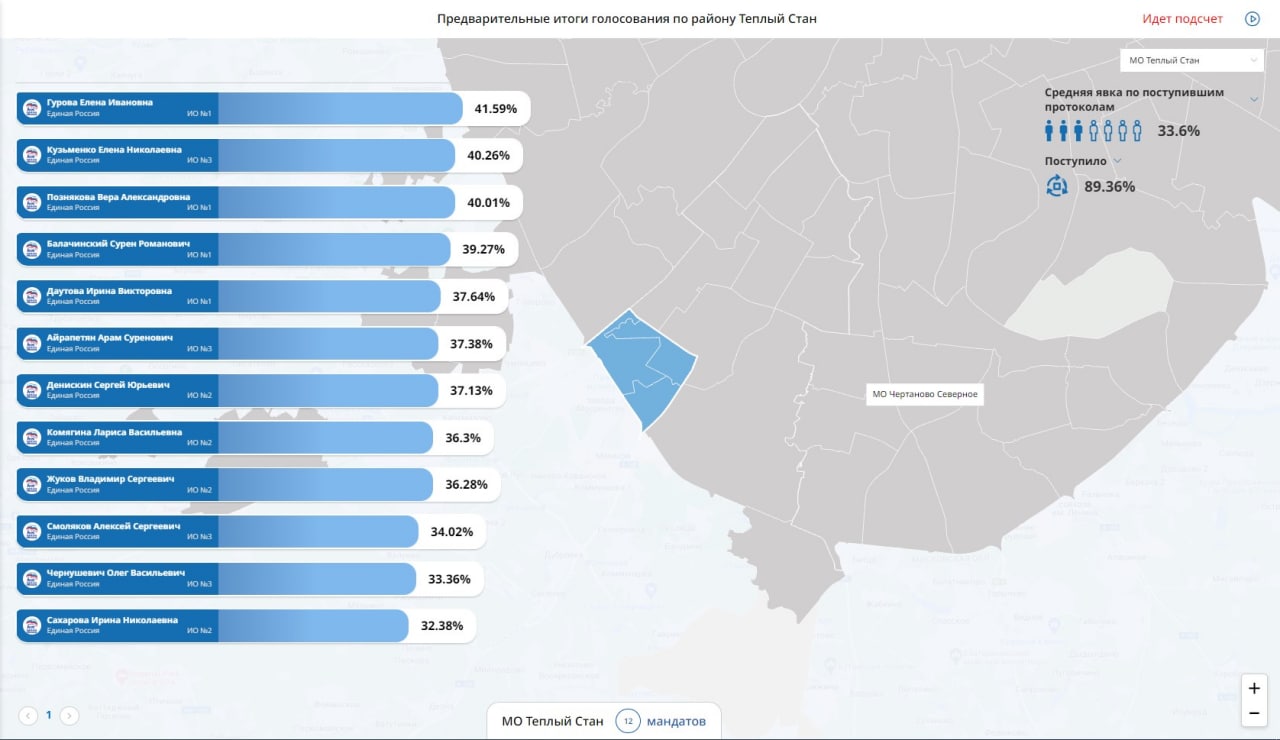Open the МО Теплый Стан district dropdown
Image resolution: width=1280 pixels, height=740 pixels.
pos(1192,60)
